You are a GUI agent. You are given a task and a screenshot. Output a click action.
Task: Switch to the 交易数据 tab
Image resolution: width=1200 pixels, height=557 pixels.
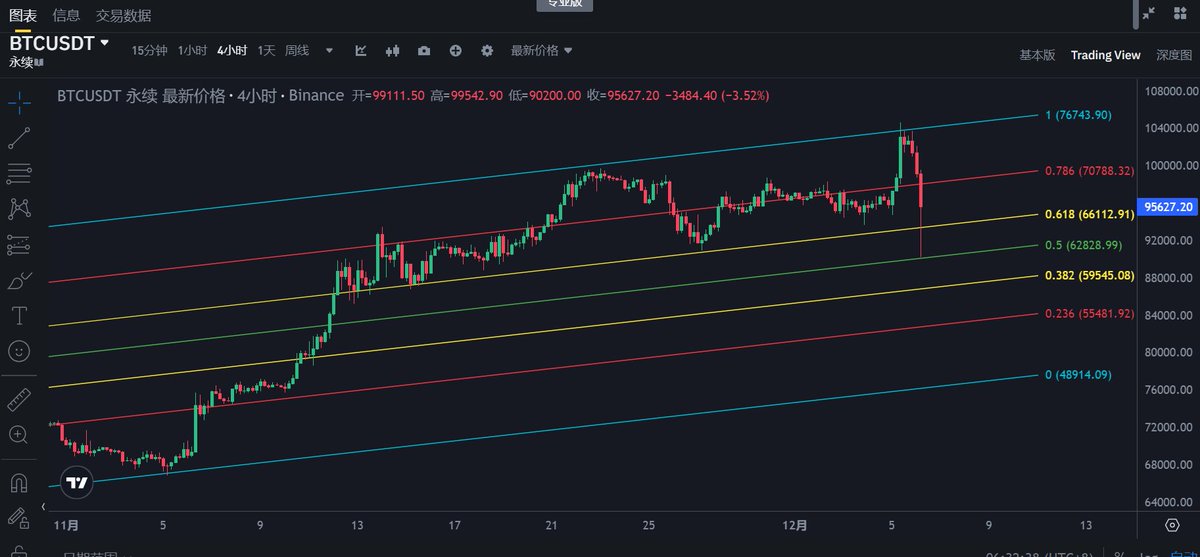pyautogui.click(x=124, y=15)
